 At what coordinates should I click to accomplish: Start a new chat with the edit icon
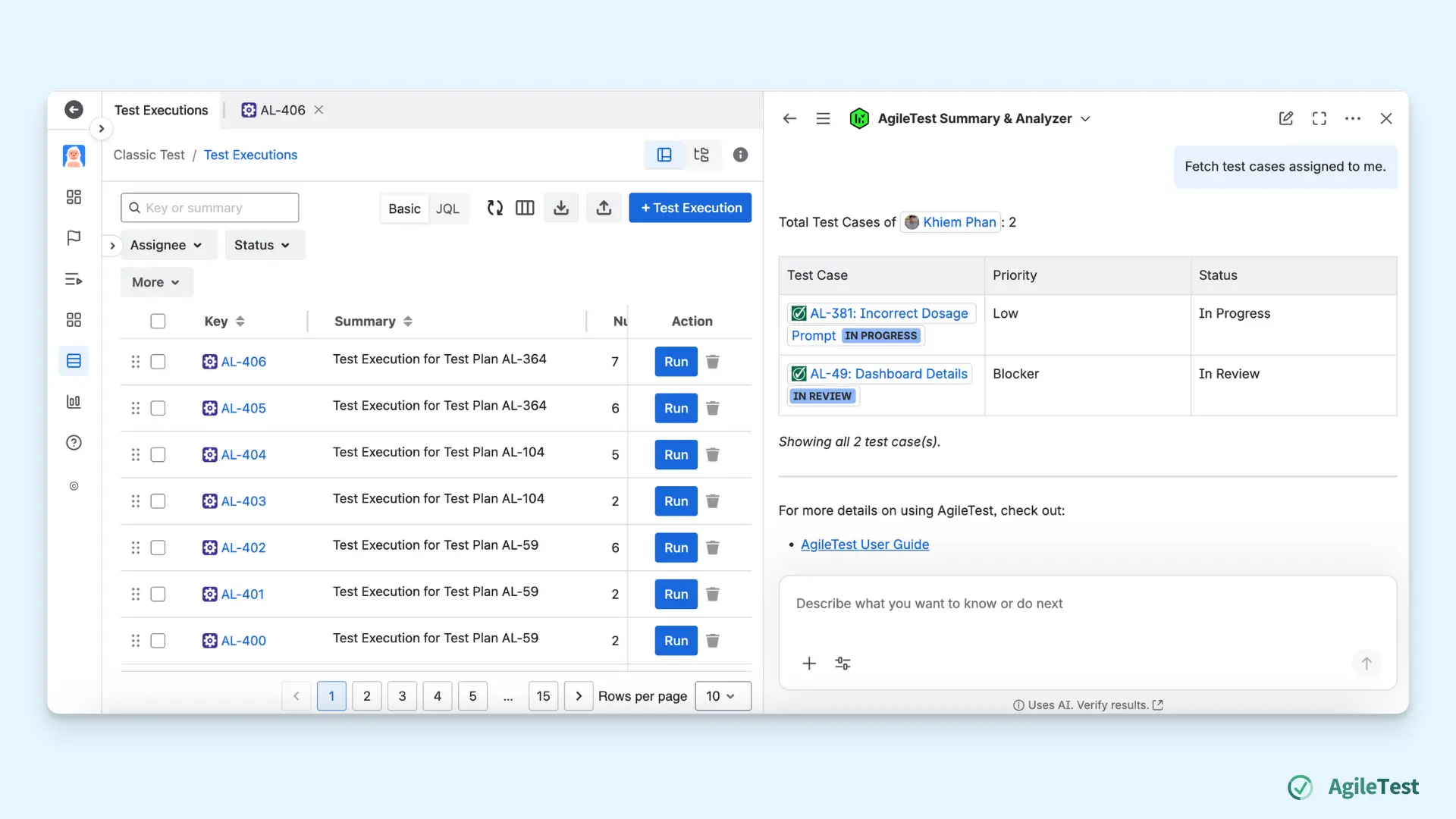coord(1286,118)
